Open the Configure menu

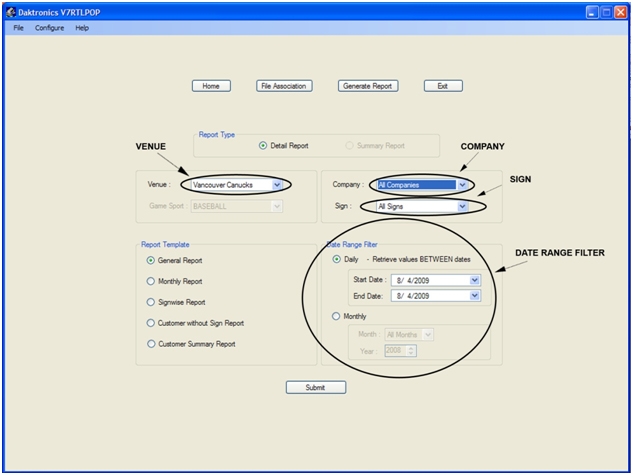click(49, 28)
